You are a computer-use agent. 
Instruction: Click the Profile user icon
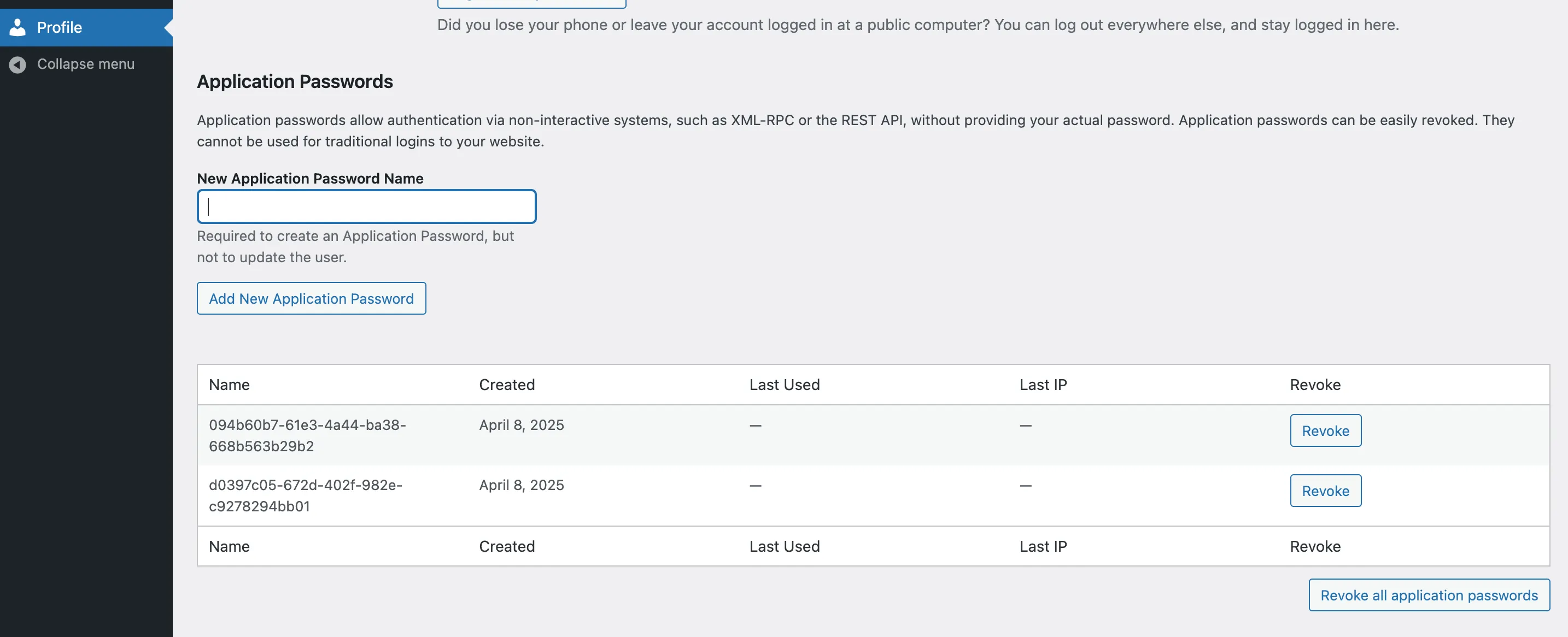point(17,27)
